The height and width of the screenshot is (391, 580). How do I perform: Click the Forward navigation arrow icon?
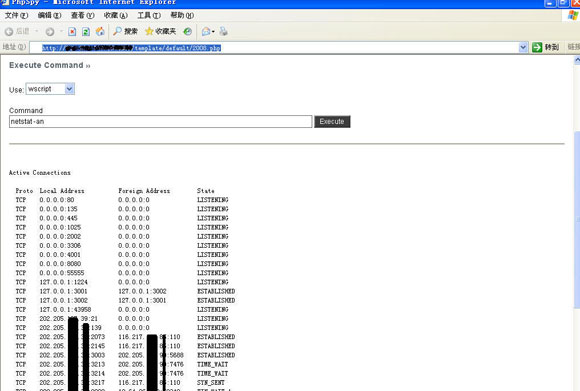pos(50,32)
